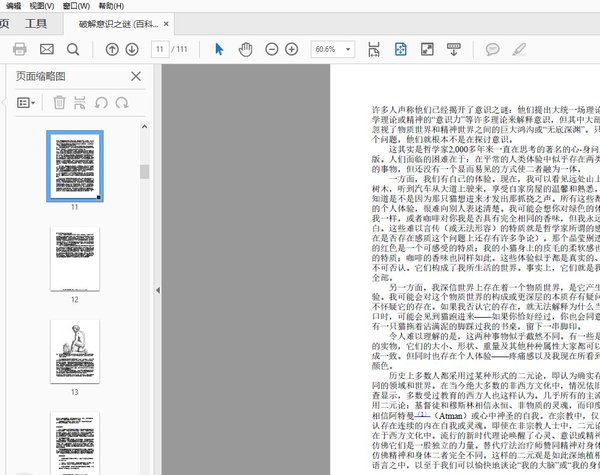Enter full screen mode icon
This screenshot has height=475, width=600.
pyautogui.click(x=427, y=49)
